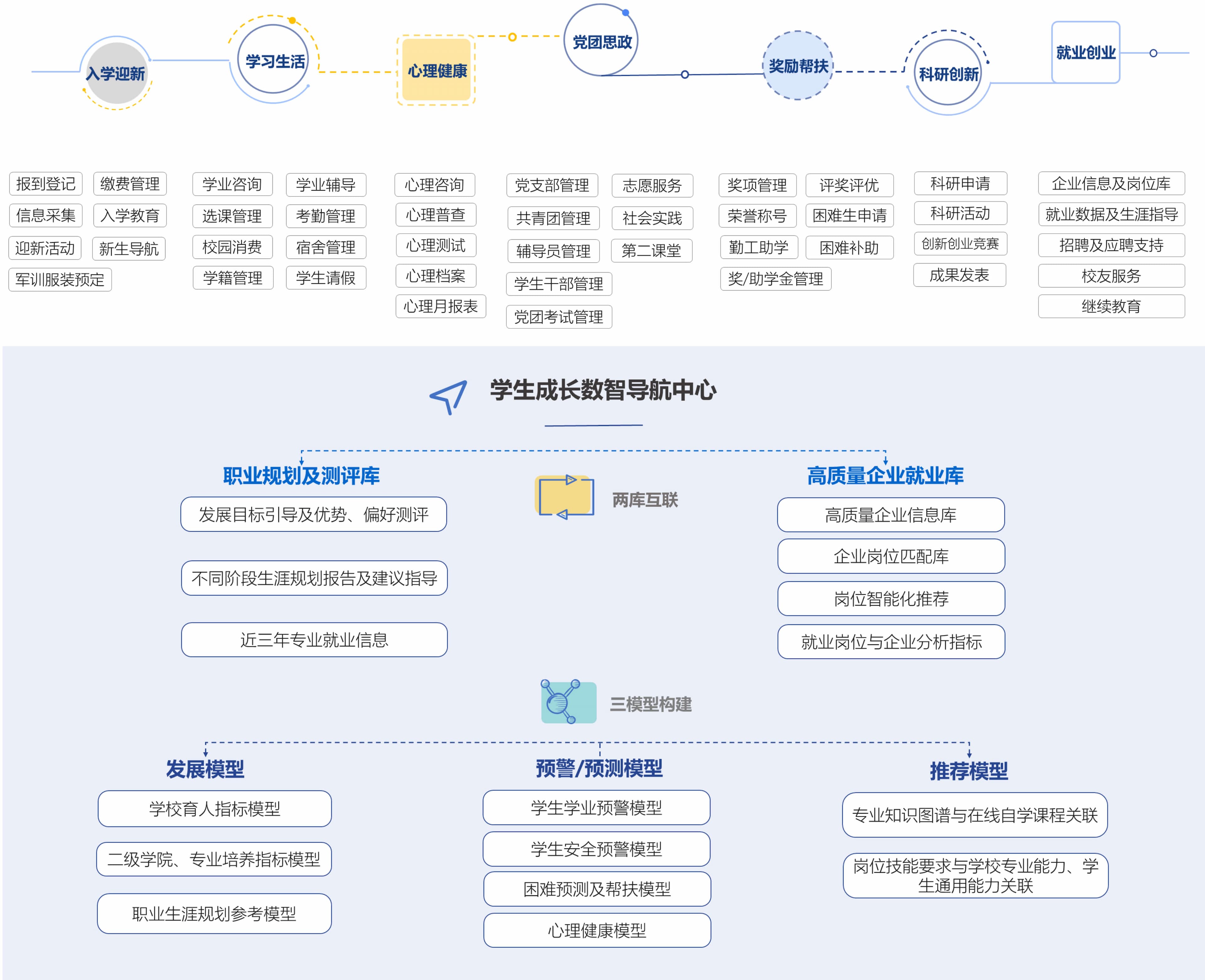The height and width of the screenshot is (980, 1205).
Task: Click 心理档案 box
Action: (x=436, y=276)
